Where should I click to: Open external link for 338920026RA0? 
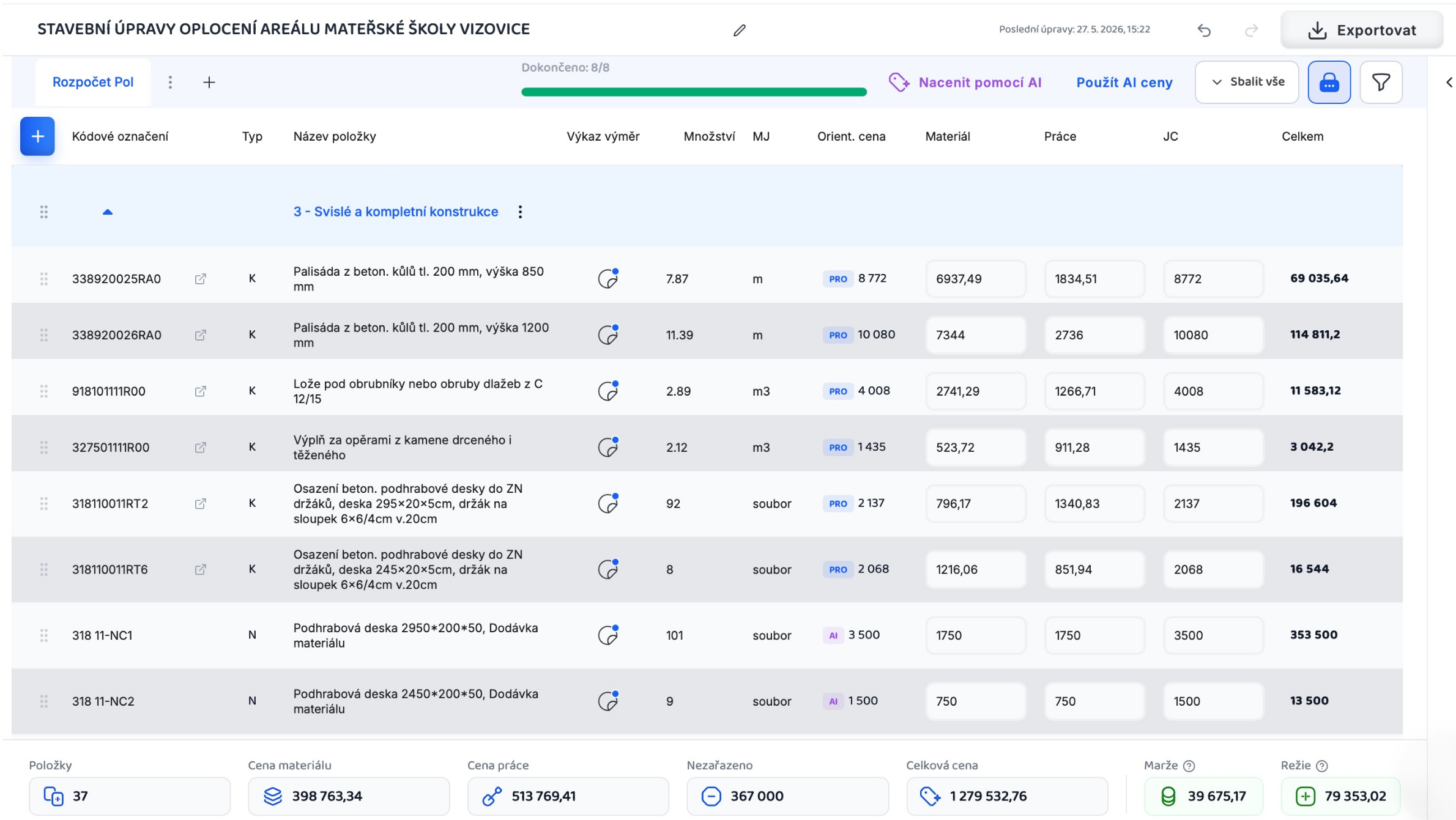tap(200, 335)
